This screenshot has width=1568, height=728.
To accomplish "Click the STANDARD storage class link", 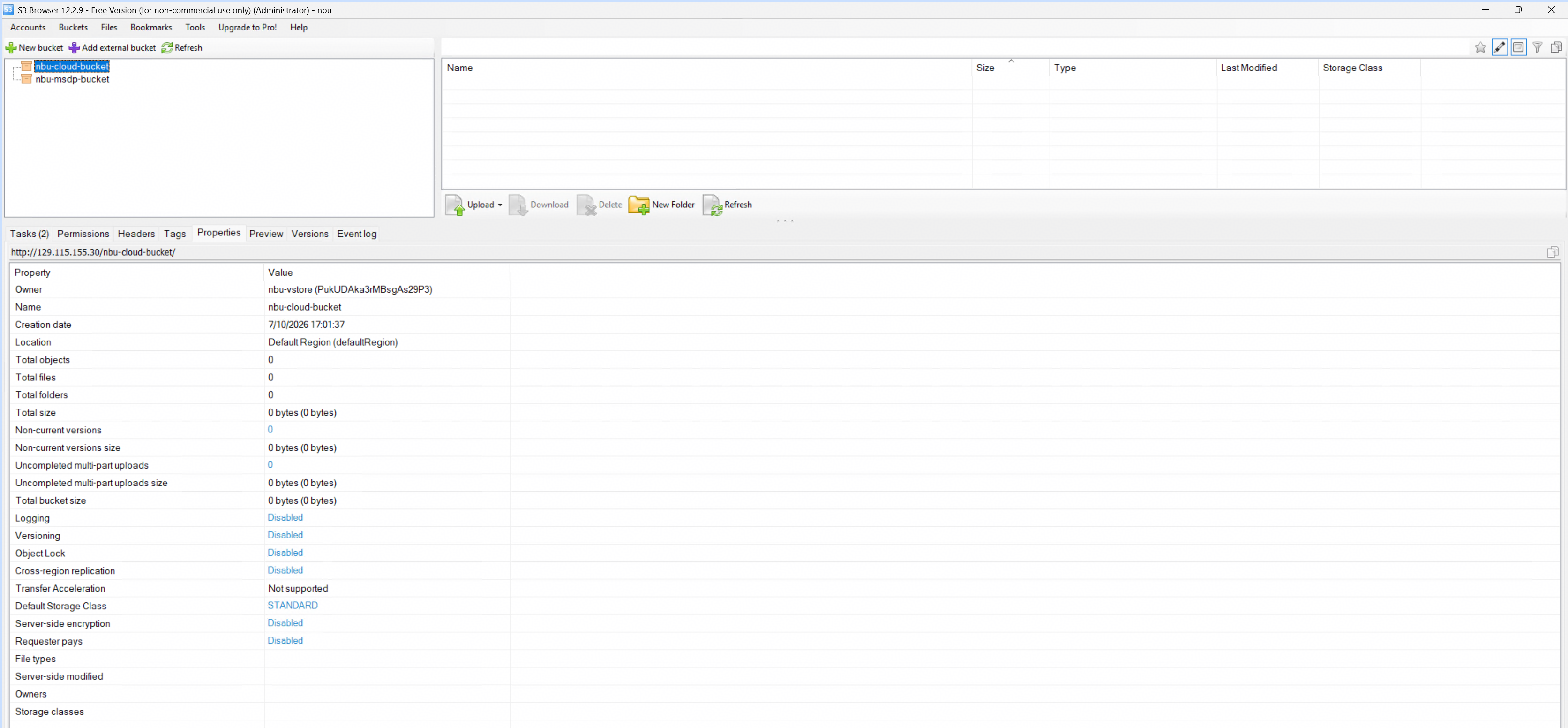I will 293,606.
